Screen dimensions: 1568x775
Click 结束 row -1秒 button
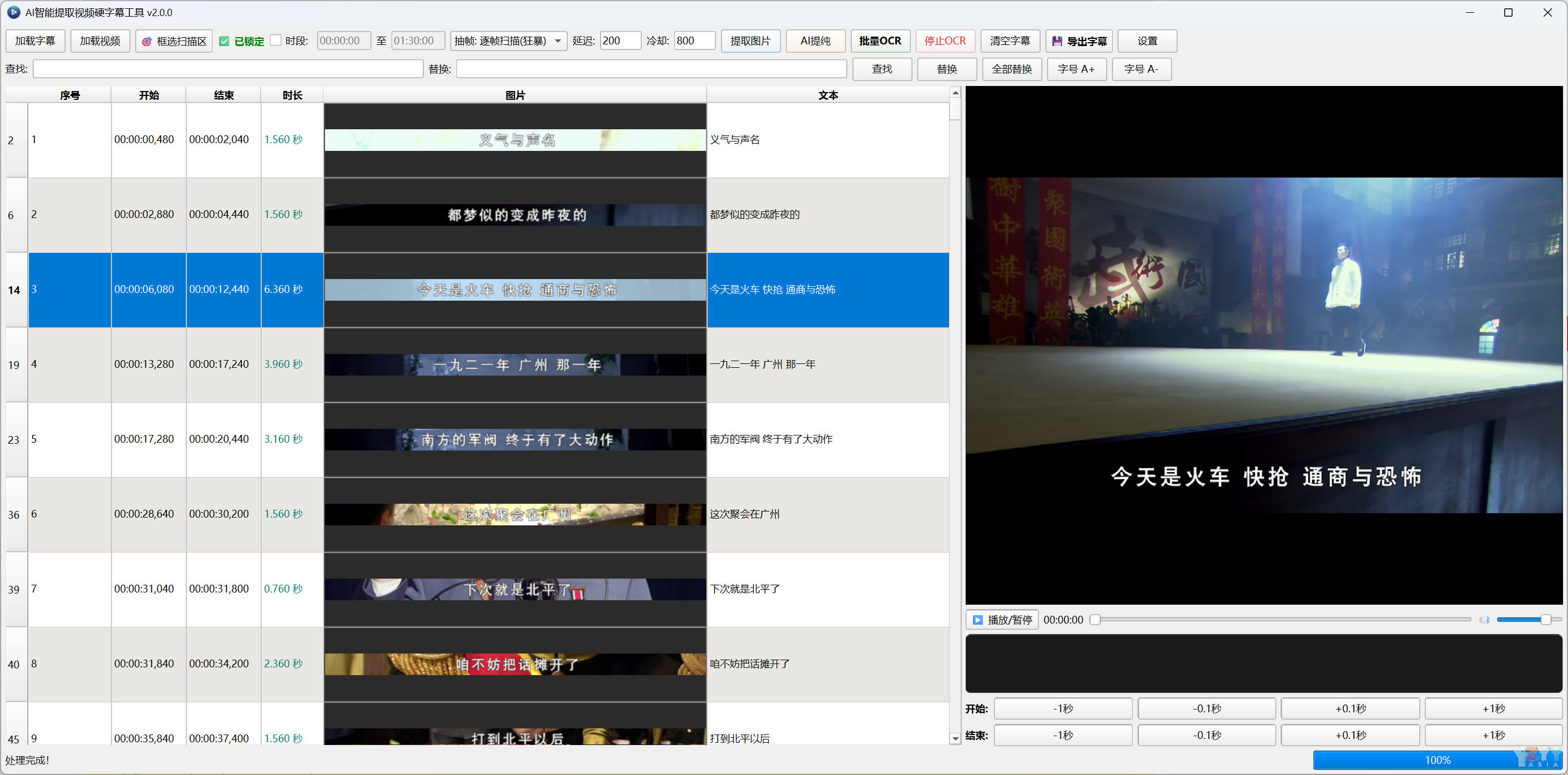tap(1063, 736)
